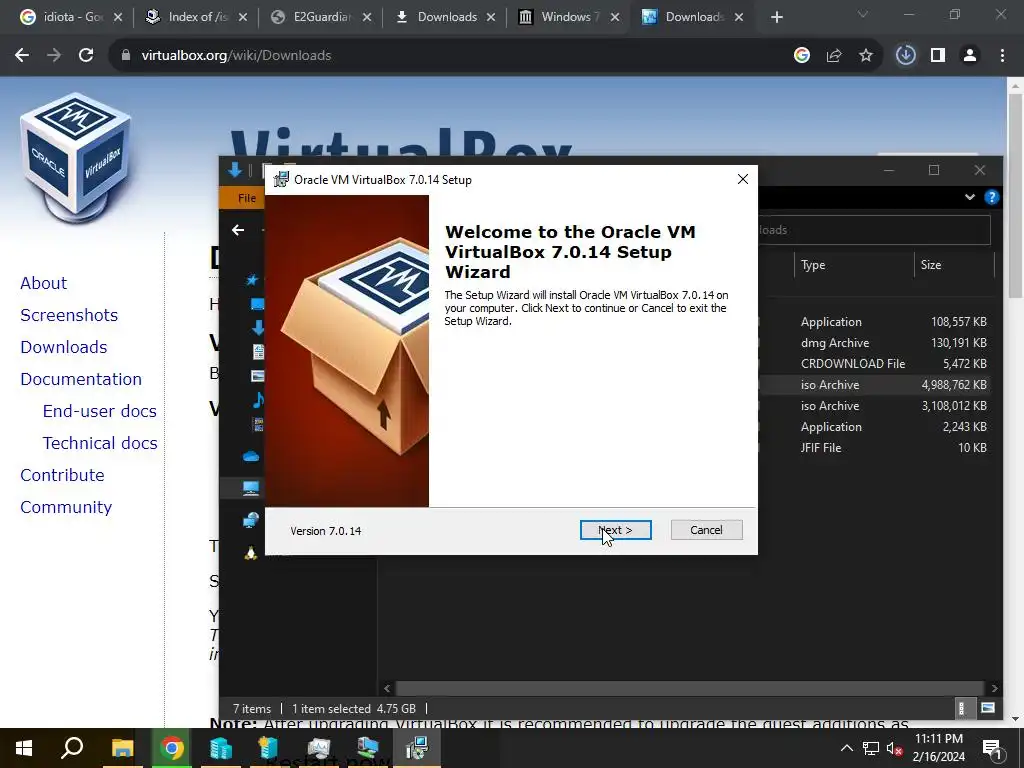The image size is (1024, 768).
Task: Cancel the VirtualBox 7.0.14 Setup wizard
Action: pos(706,530)
